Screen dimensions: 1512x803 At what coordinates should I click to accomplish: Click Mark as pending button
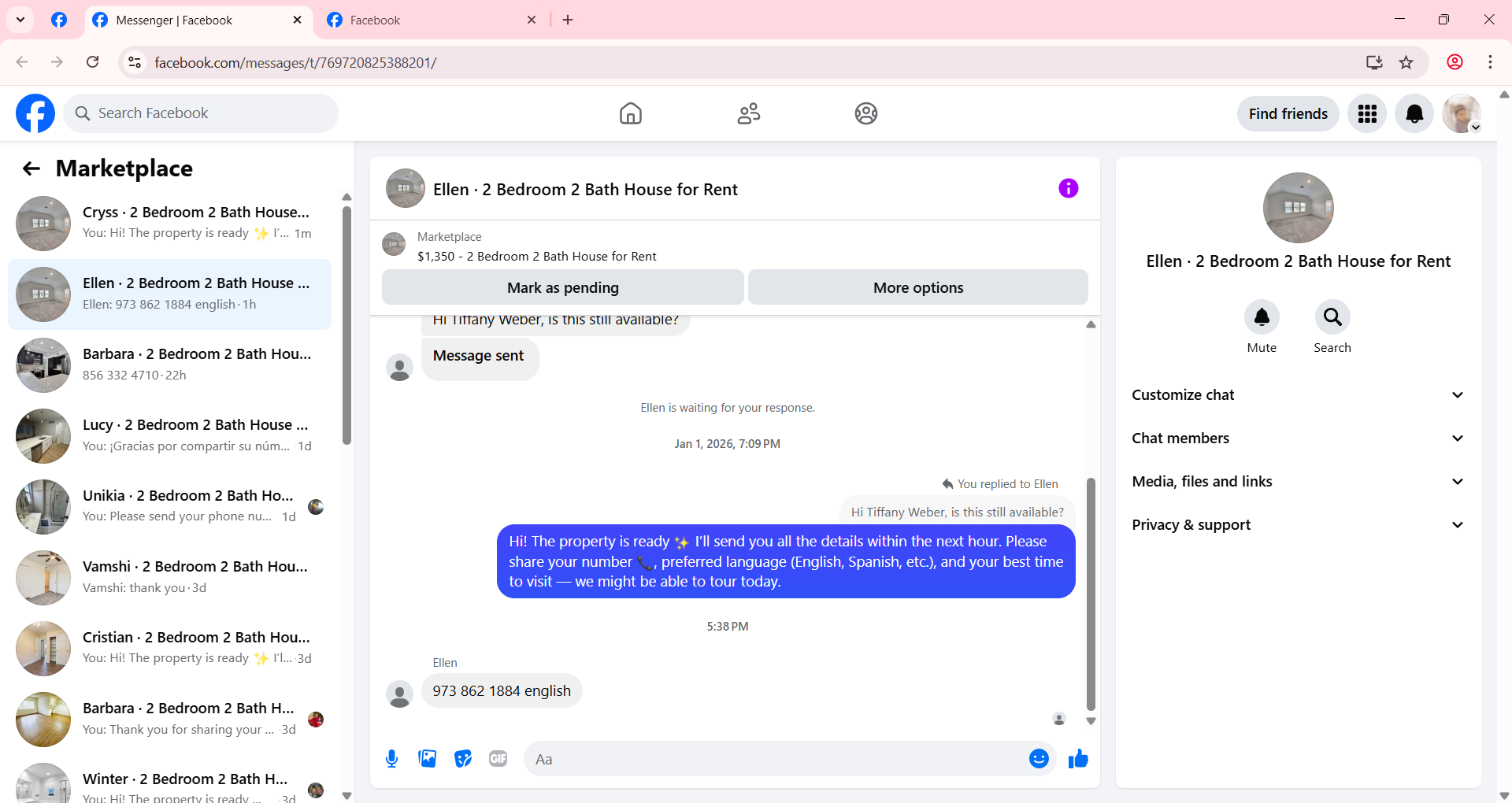(x=563, y=287)
